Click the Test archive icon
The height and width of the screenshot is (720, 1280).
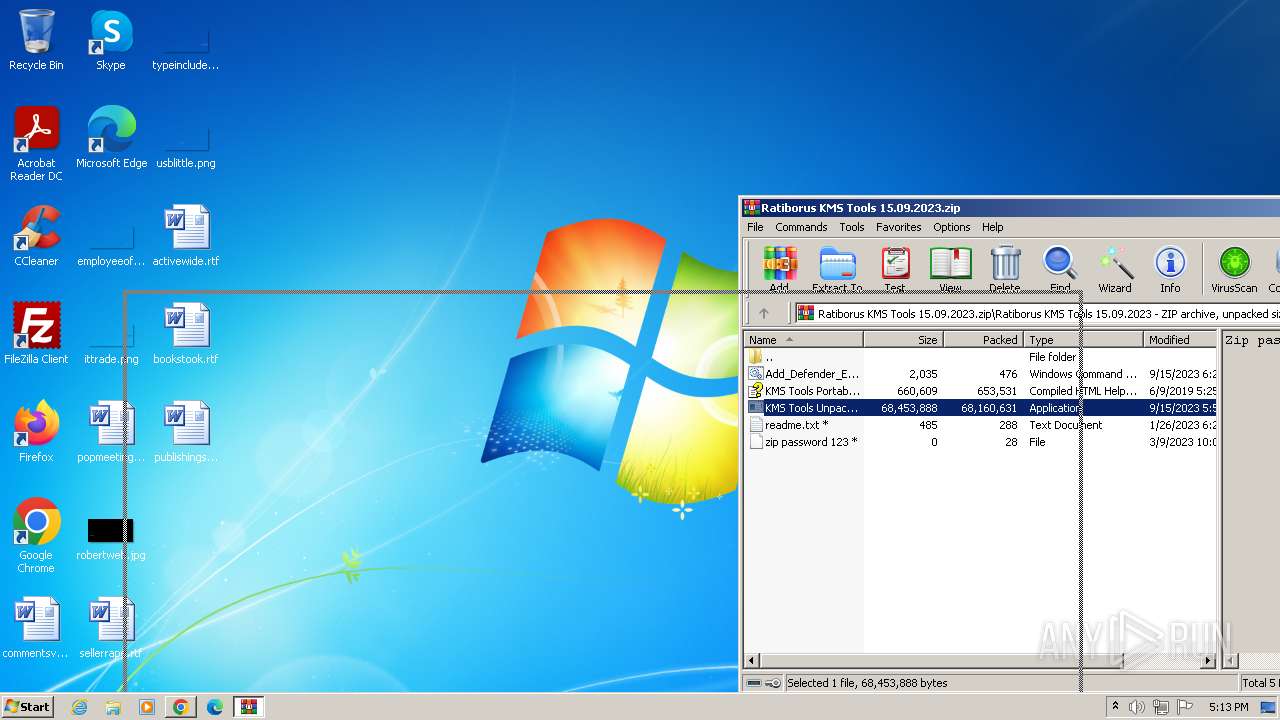click(x=895, y=268)
